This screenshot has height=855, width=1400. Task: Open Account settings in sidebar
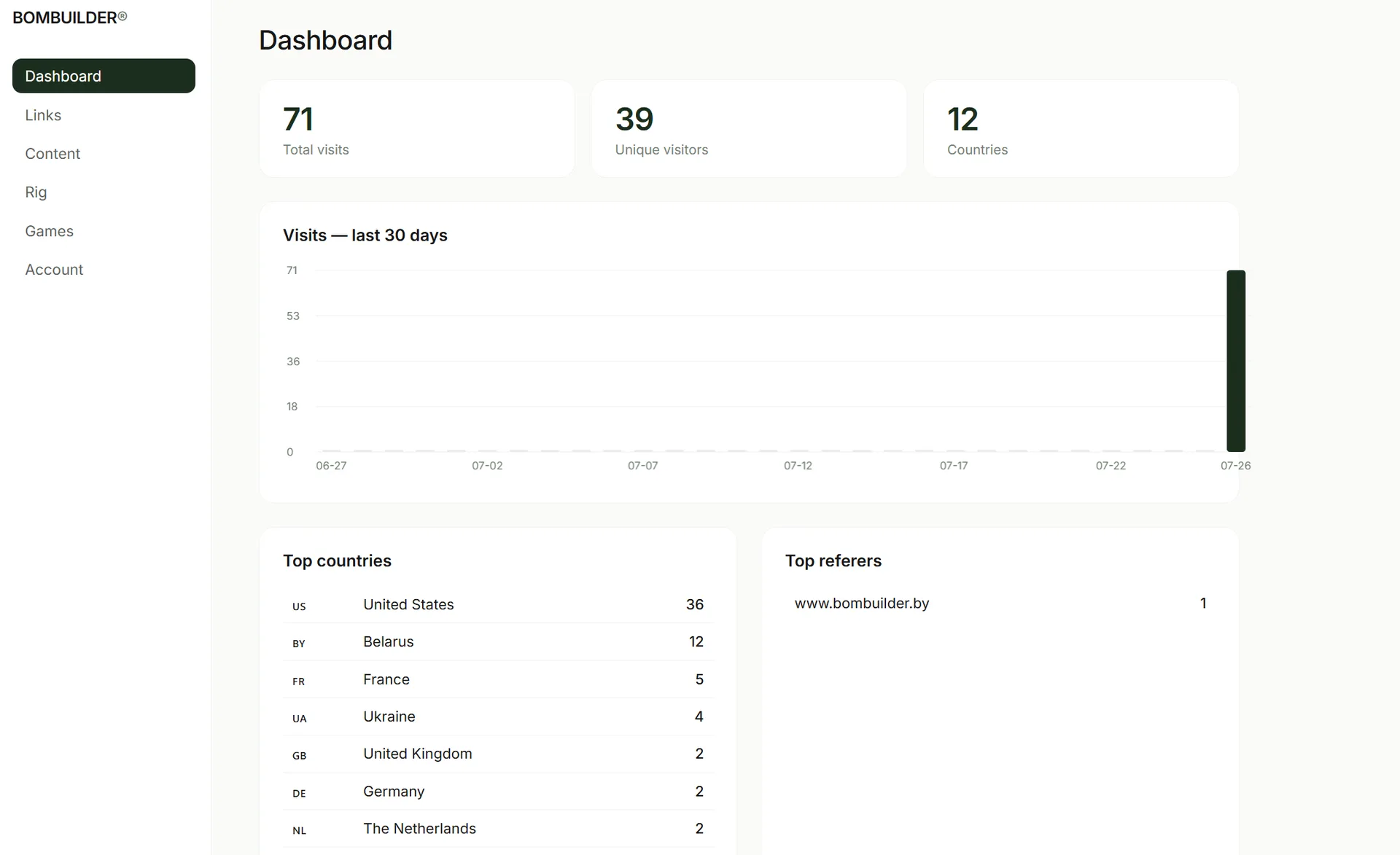click(x=104, y=270)
